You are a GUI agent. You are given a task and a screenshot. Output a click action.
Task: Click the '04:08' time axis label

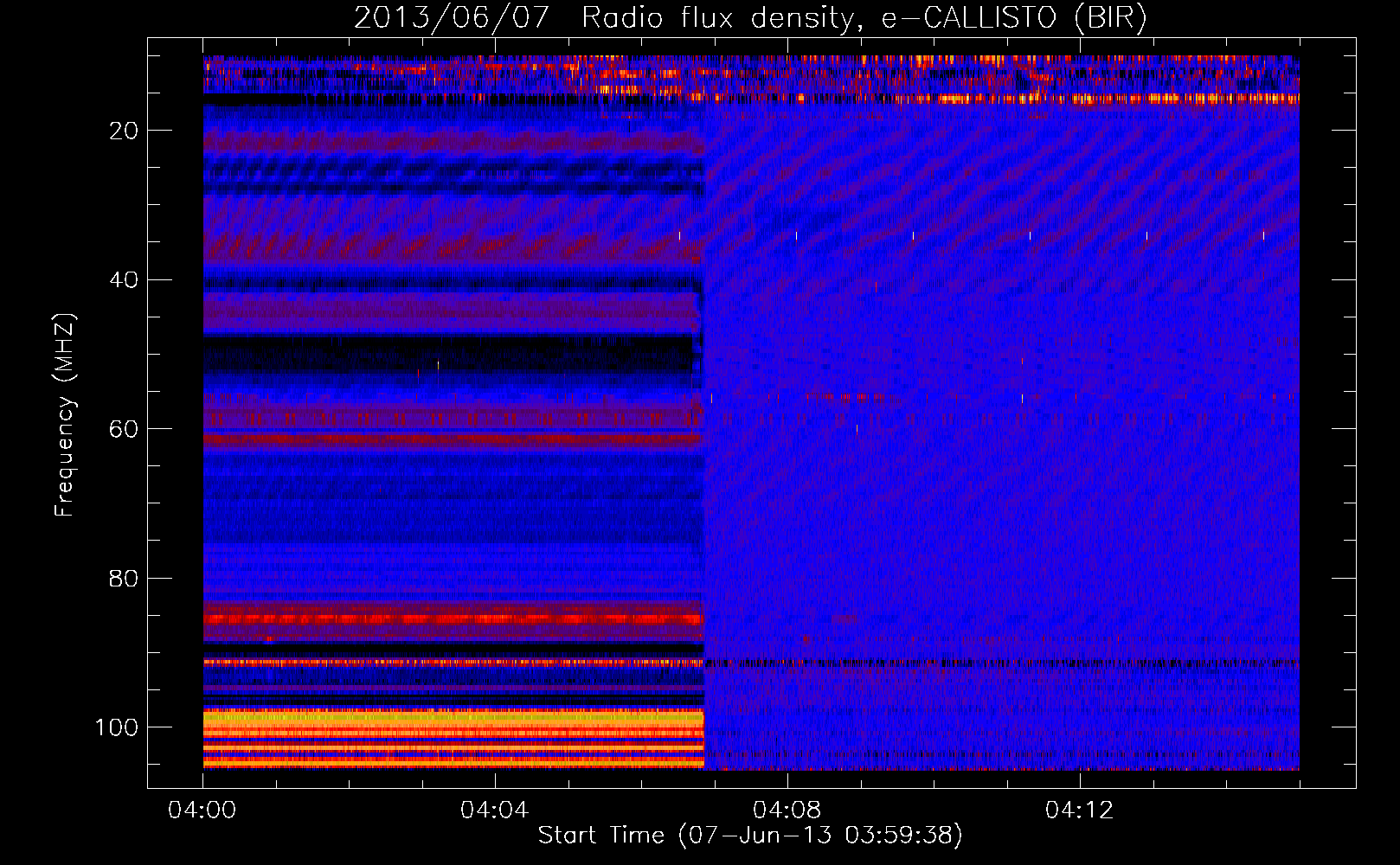point(787,811)
